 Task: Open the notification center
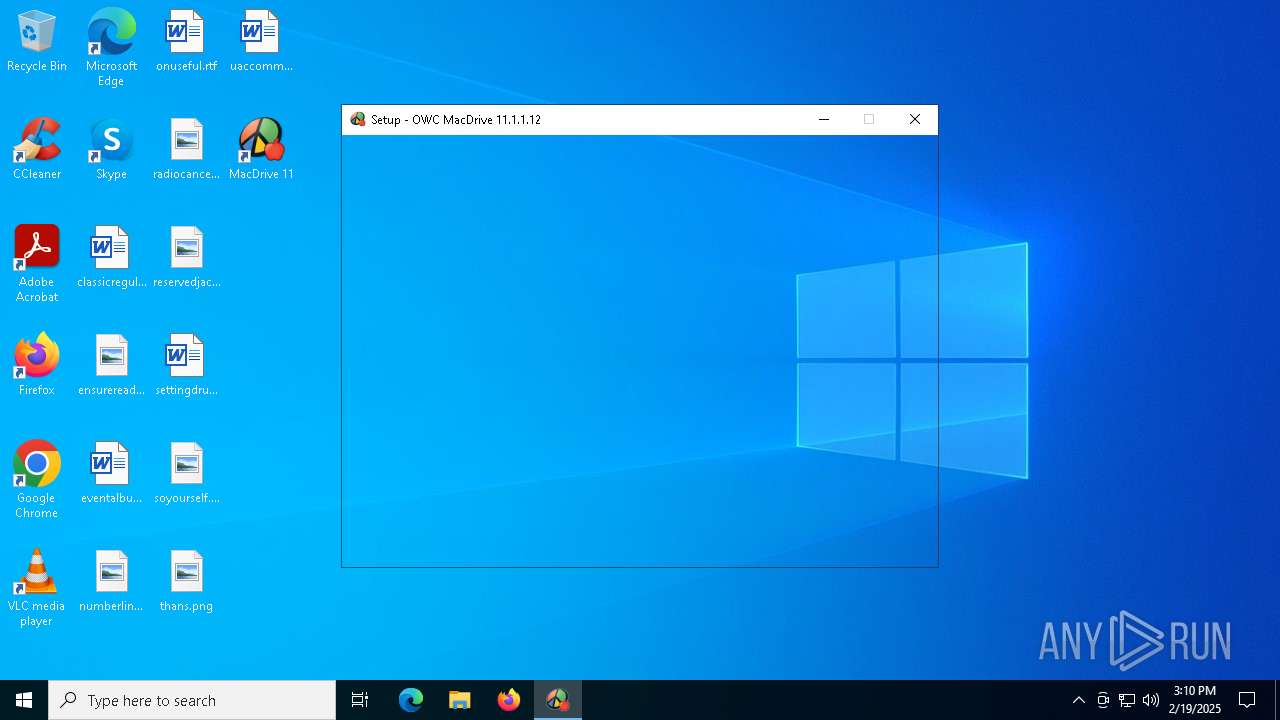(x=1247, y=700)
